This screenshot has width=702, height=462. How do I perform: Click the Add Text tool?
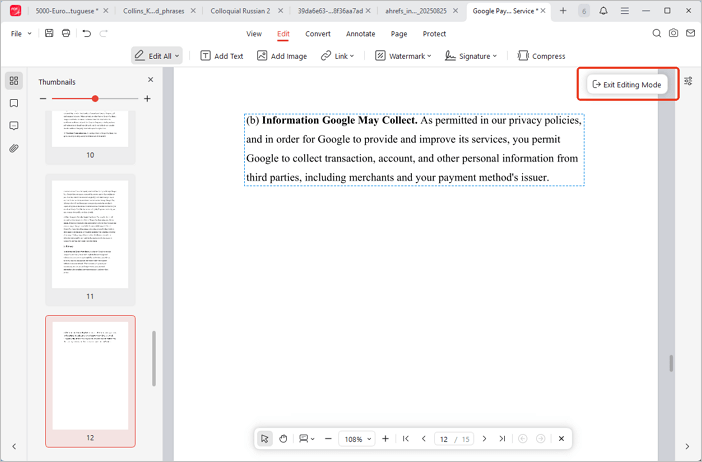coord(222,56)
